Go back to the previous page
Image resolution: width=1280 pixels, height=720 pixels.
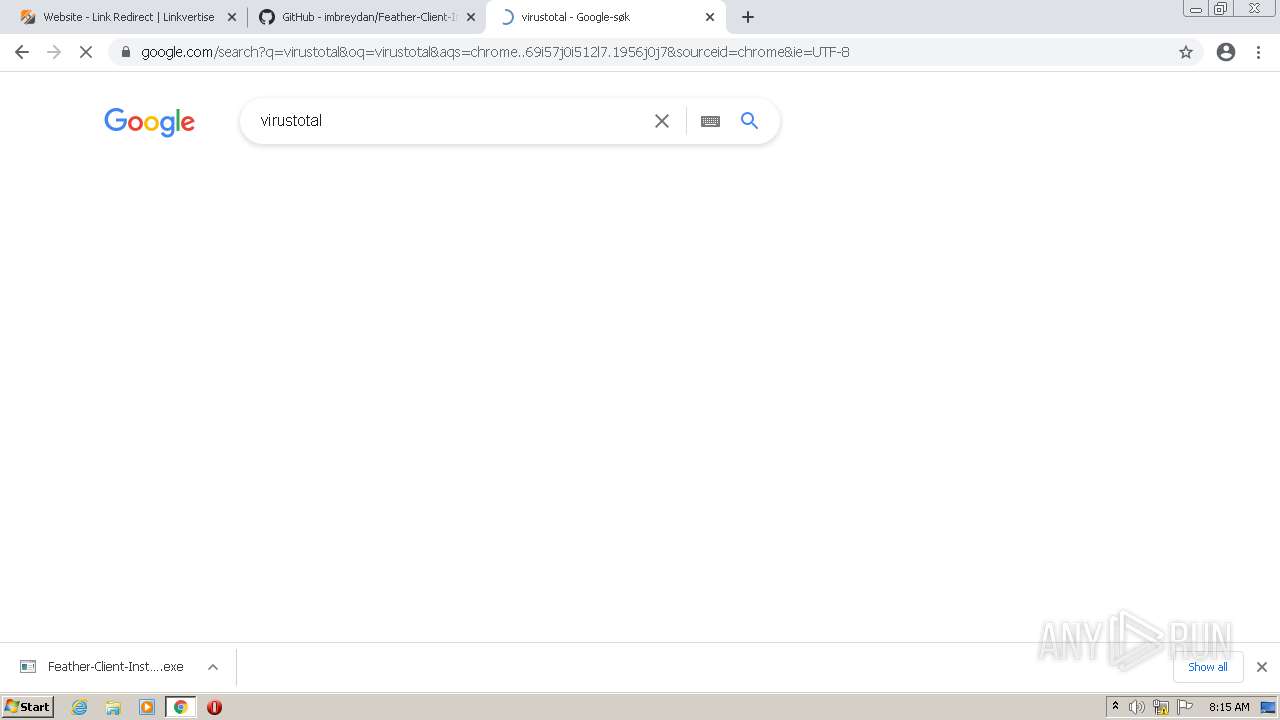coord(22,52)
